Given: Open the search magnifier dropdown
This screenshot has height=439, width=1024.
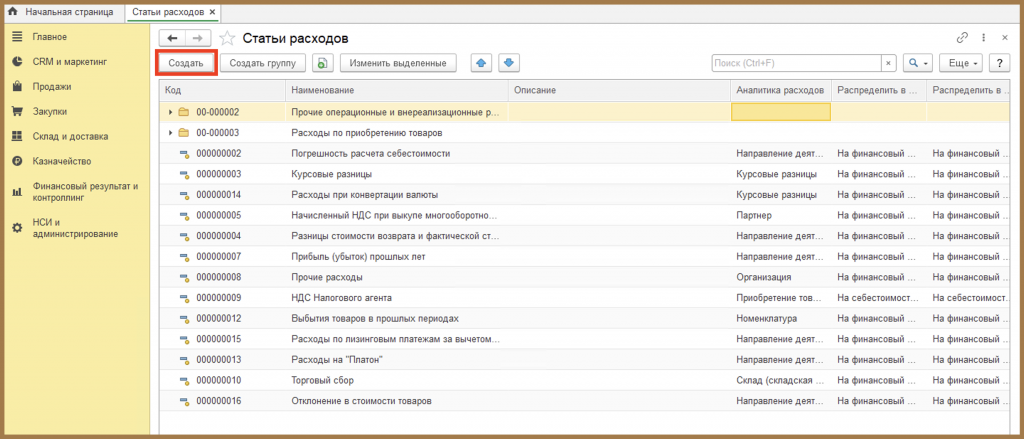Looking at the screenshot, I should [918, 63].
